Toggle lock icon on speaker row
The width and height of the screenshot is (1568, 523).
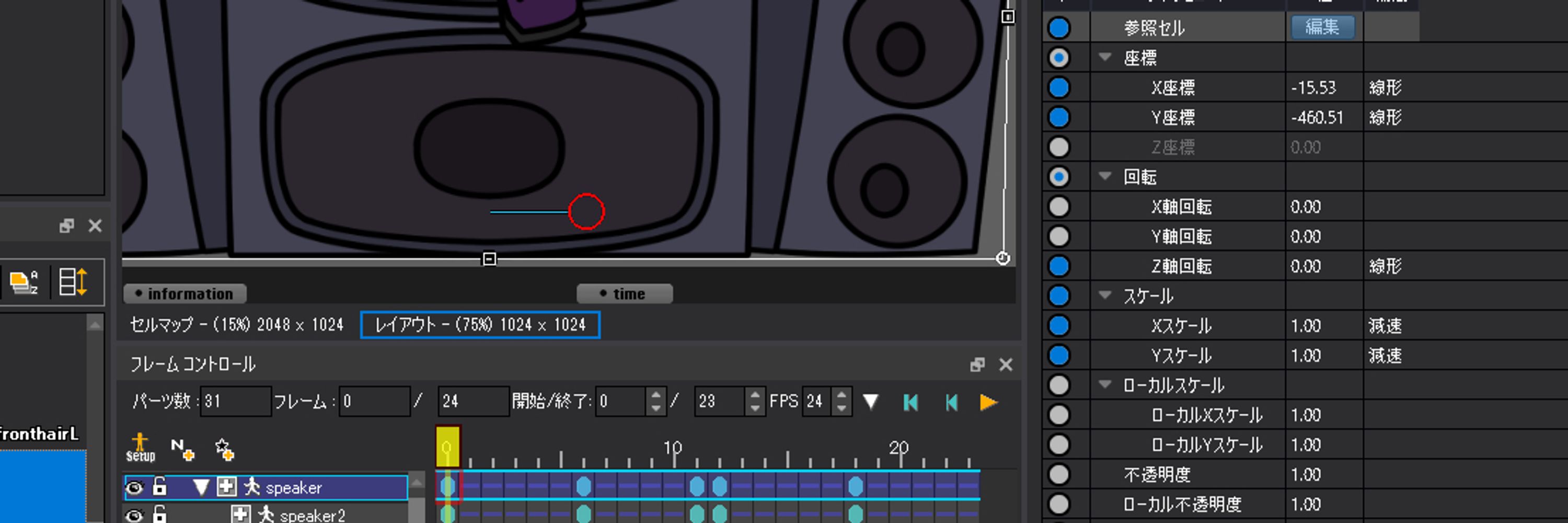point(159,486)
